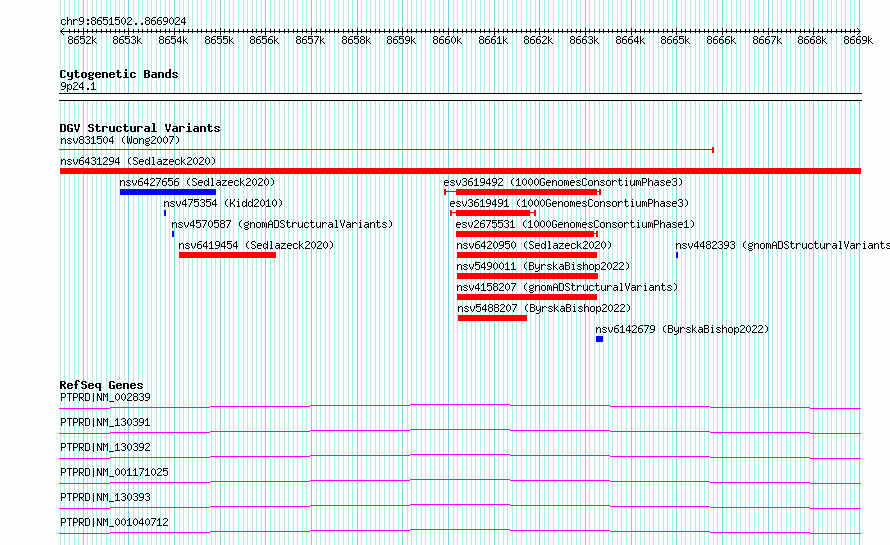This screenshot has width=890, height=545.
Task: Open the PTPRD|NM_130392 transcript
Action: coord(105,447)
